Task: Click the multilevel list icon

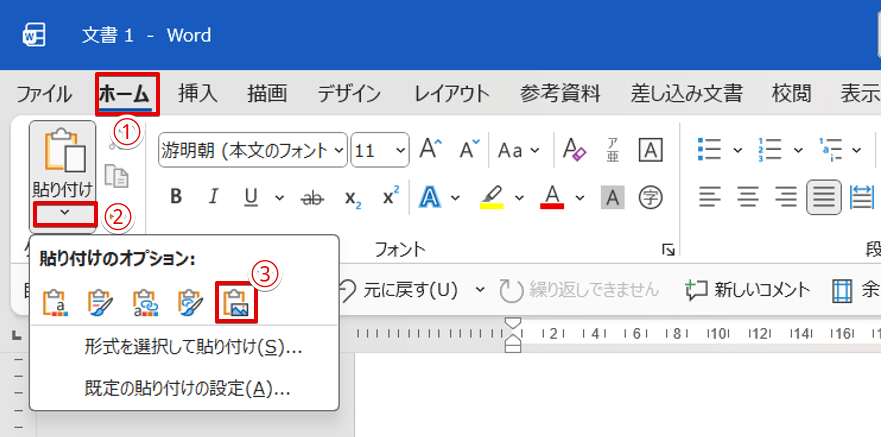Action: (831, 149)
